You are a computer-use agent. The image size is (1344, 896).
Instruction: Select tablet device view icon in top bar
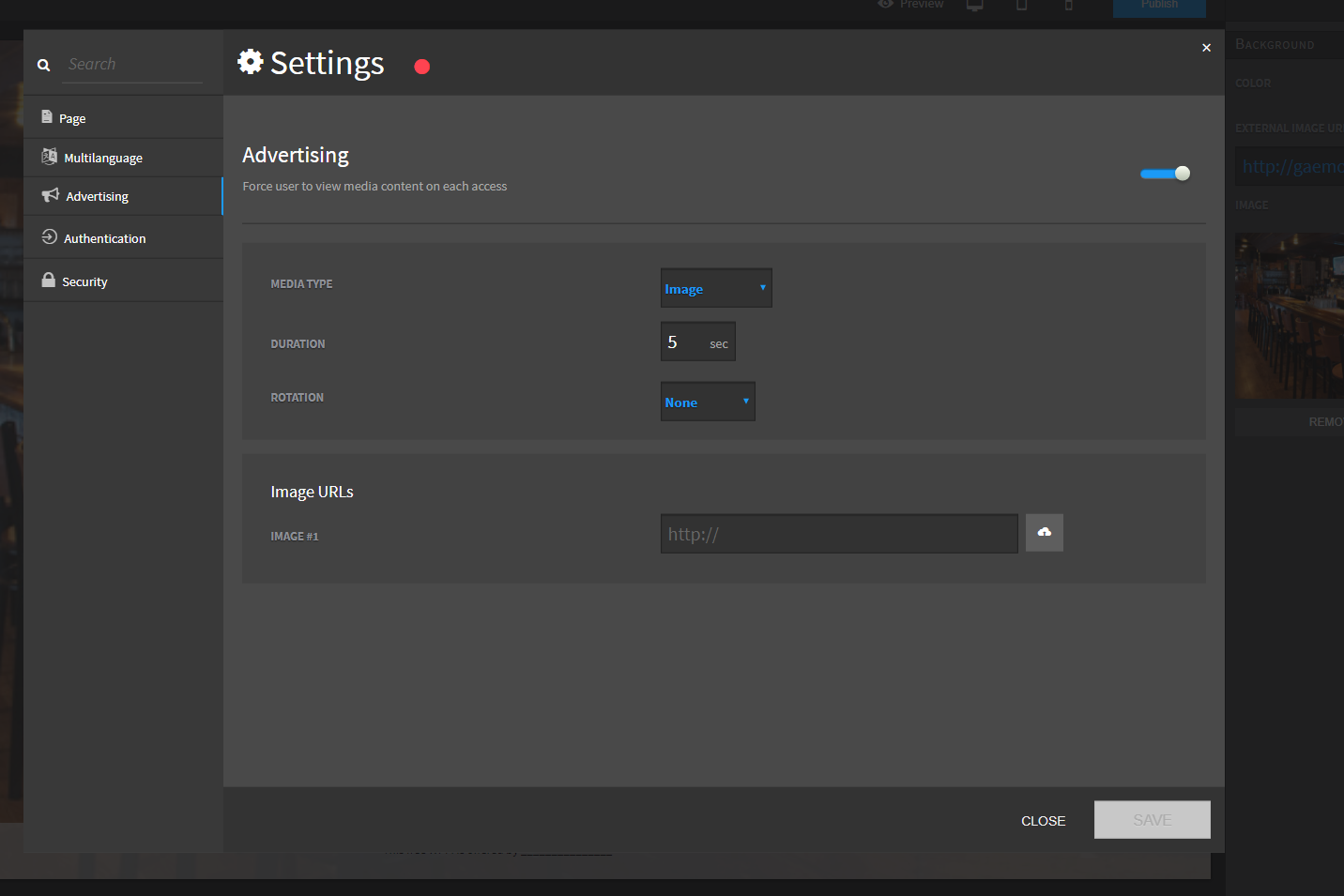coord(1022,5)
